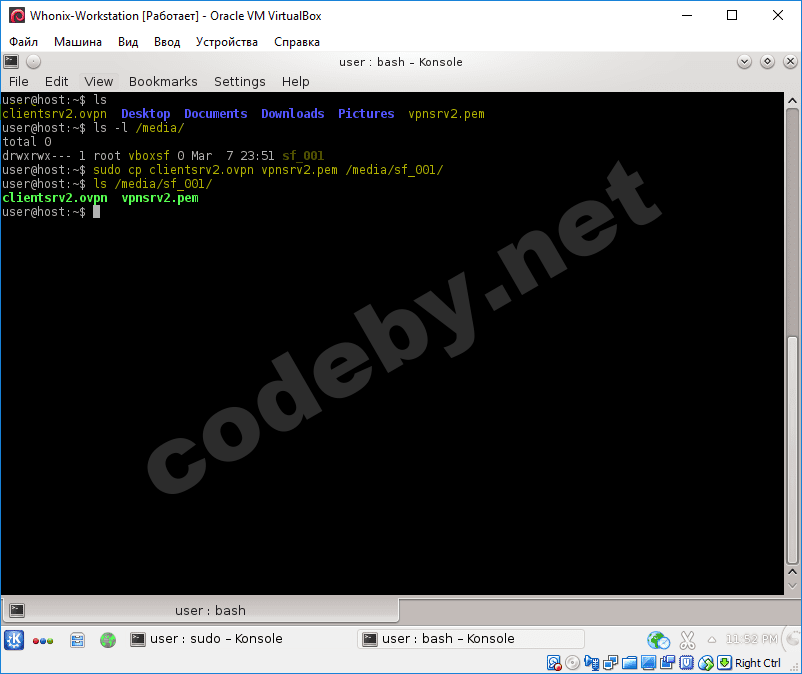Click the down chevron button near Konsole's top-right corner
The height and width of the screenshot is (674, 802).
tap(744, 61)
